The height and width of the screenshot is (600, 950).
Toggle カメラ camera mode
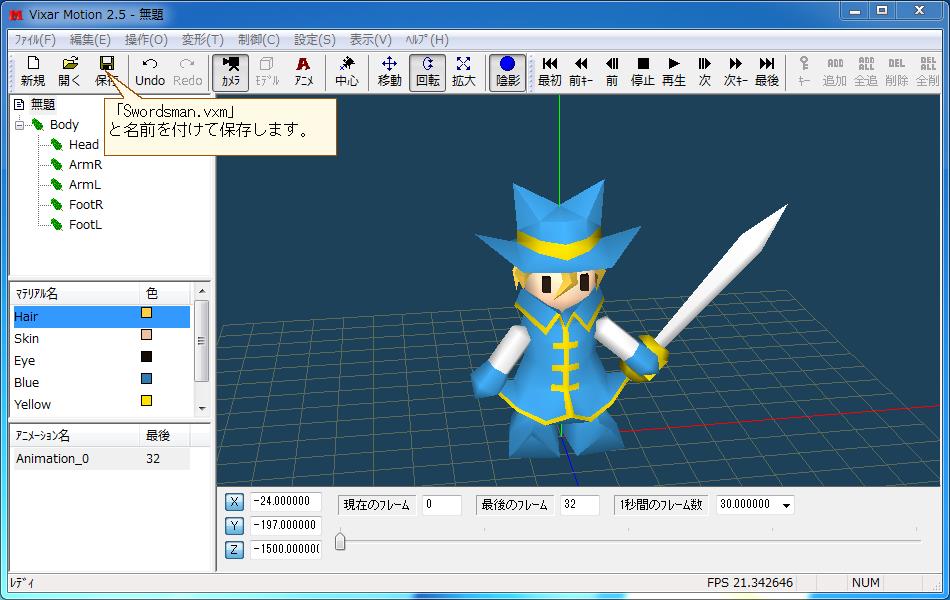pos(230,73)
